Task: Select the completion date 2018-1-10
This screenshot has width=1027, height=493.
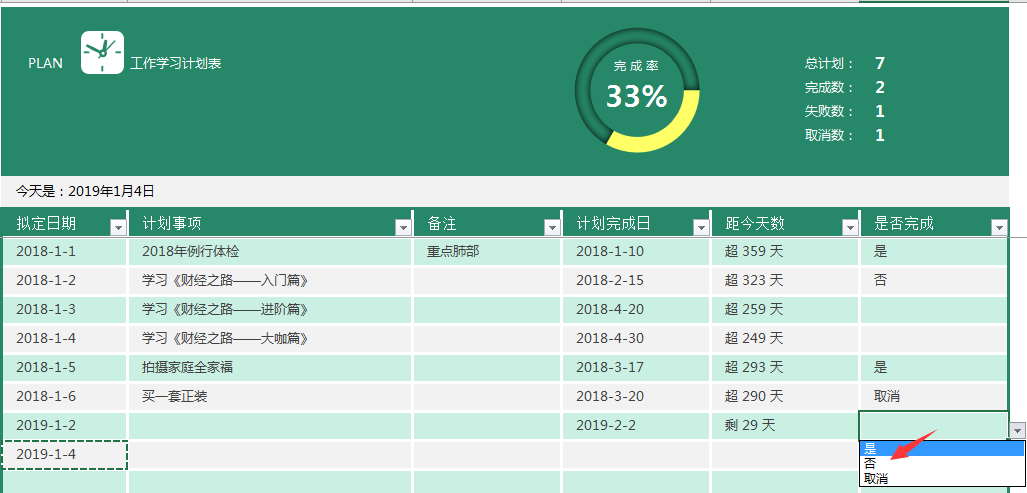Action: [636, 251]
